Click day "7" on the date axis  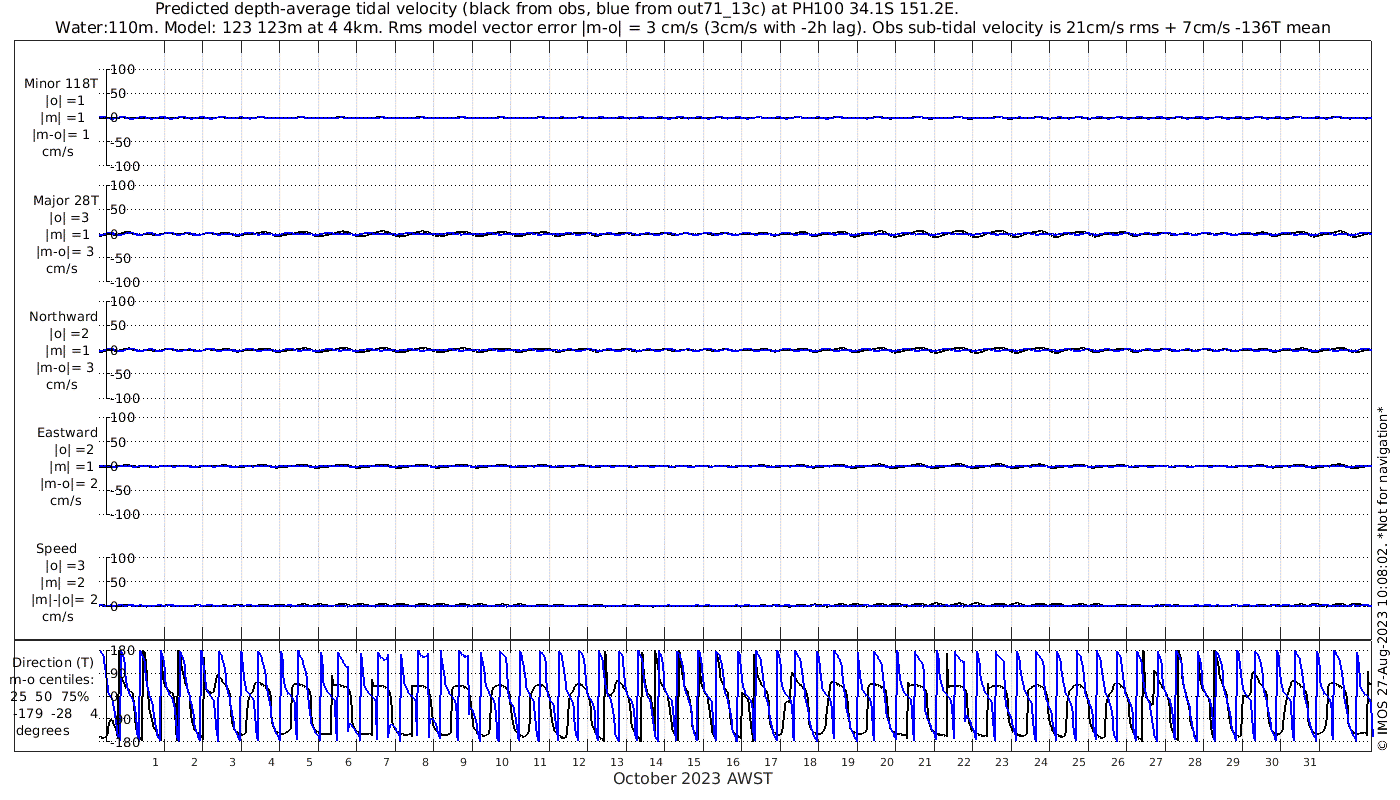coord(386,762)
